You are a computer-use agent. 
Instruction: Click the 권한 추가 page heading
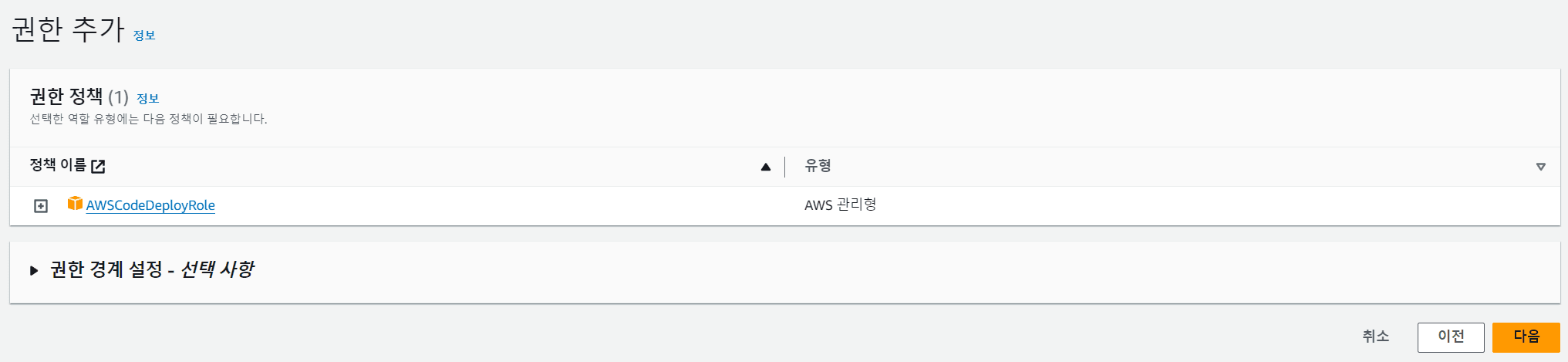coord(68,29)
